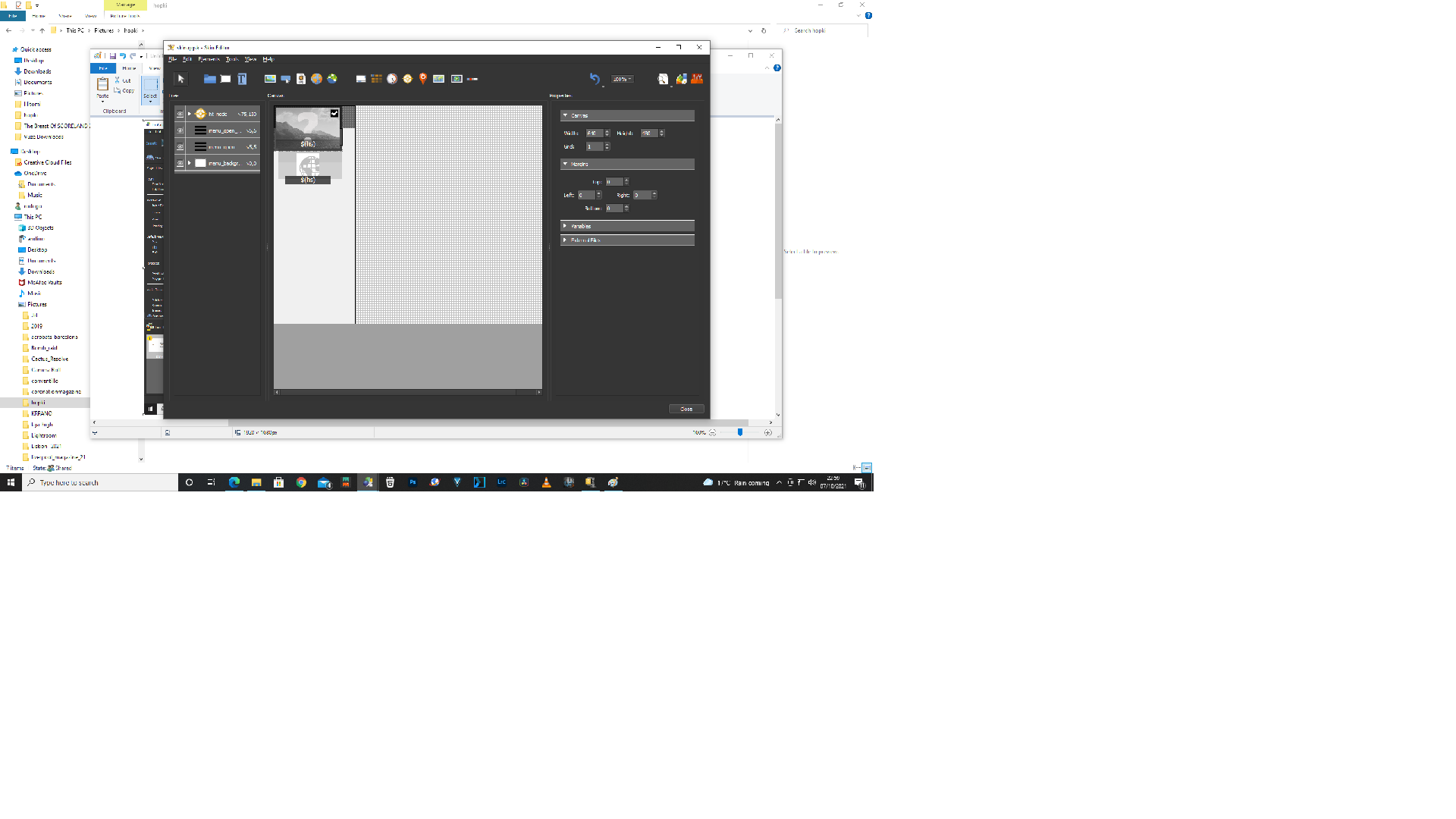Click zoom in plus in Paint status bar
The width and height of the screenshot is (1456, 819).
[x=768, y=432]
